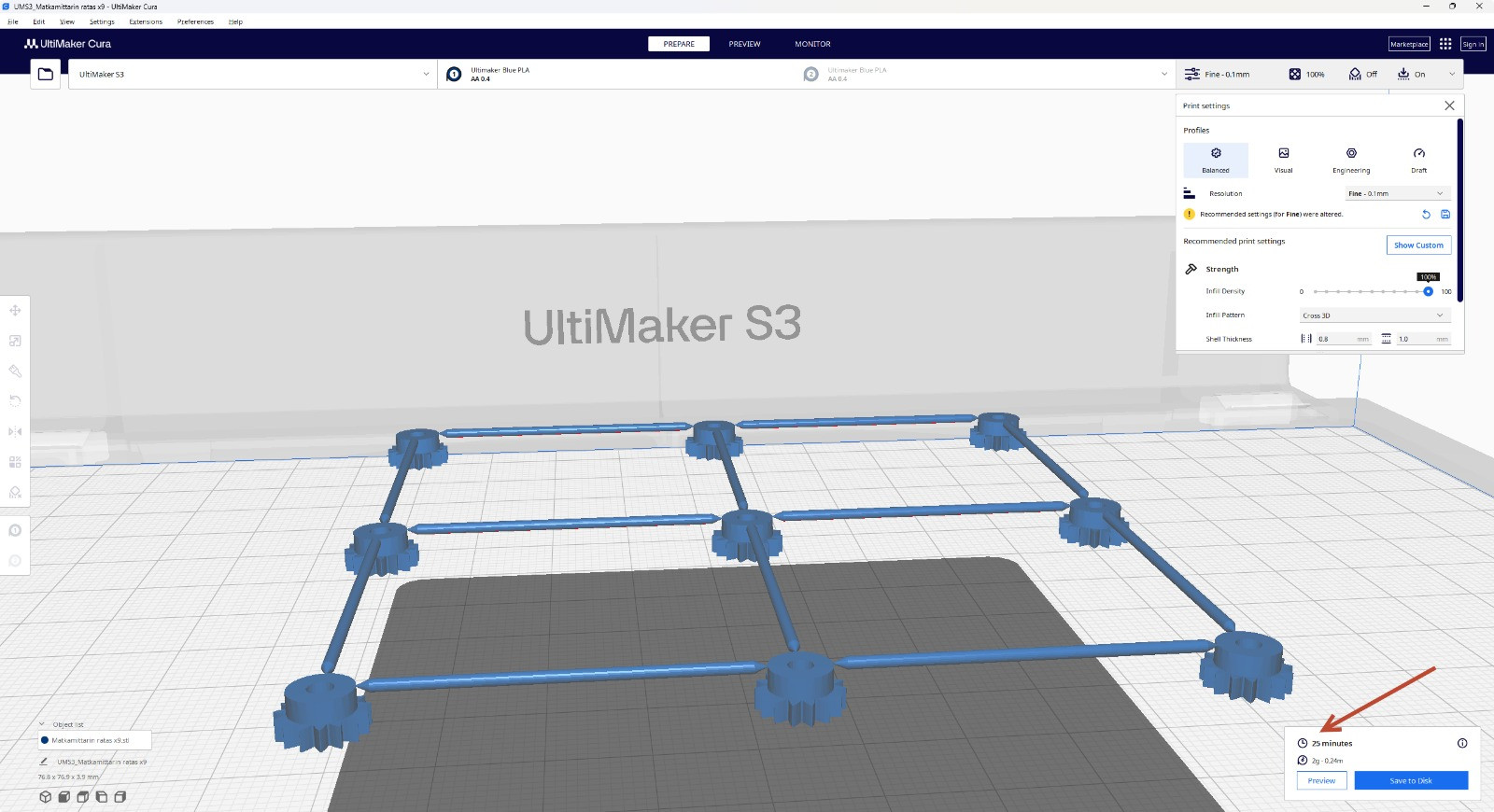Select the Move tool in left toolbar

(15, 310)
